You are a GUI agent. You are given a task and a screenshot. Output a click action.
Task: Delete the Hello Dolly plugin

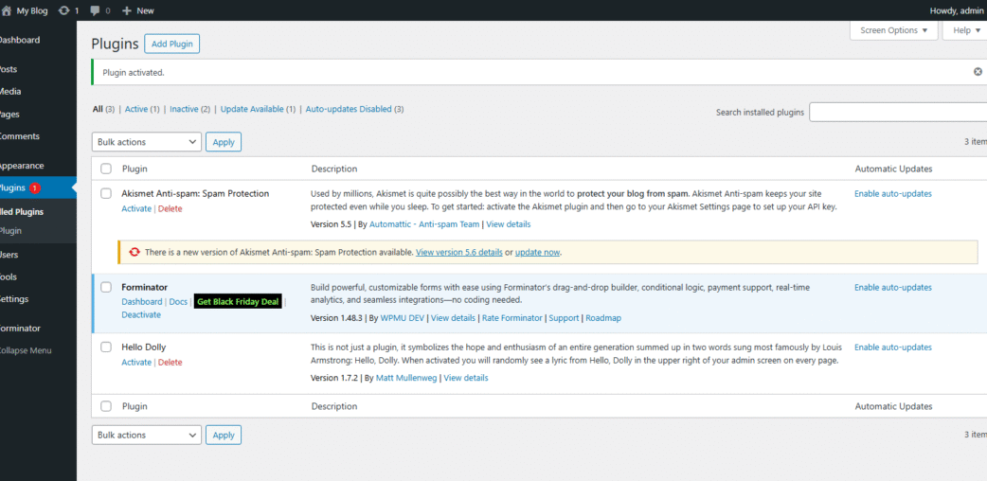tap(170, 362)
